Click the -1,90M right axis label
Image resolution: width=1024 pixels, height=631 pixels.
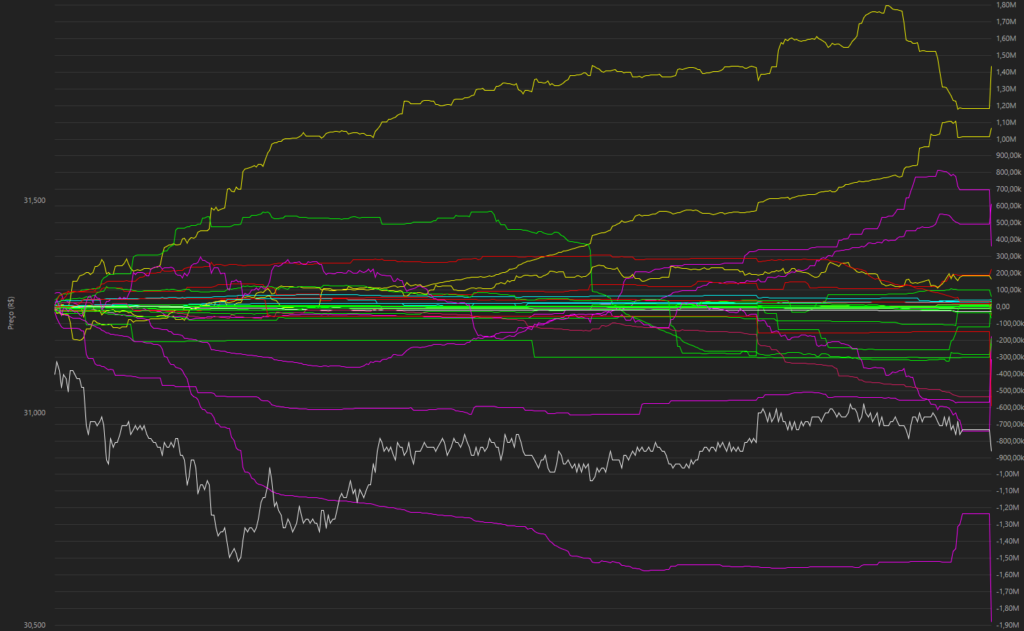coord(1007,626)
